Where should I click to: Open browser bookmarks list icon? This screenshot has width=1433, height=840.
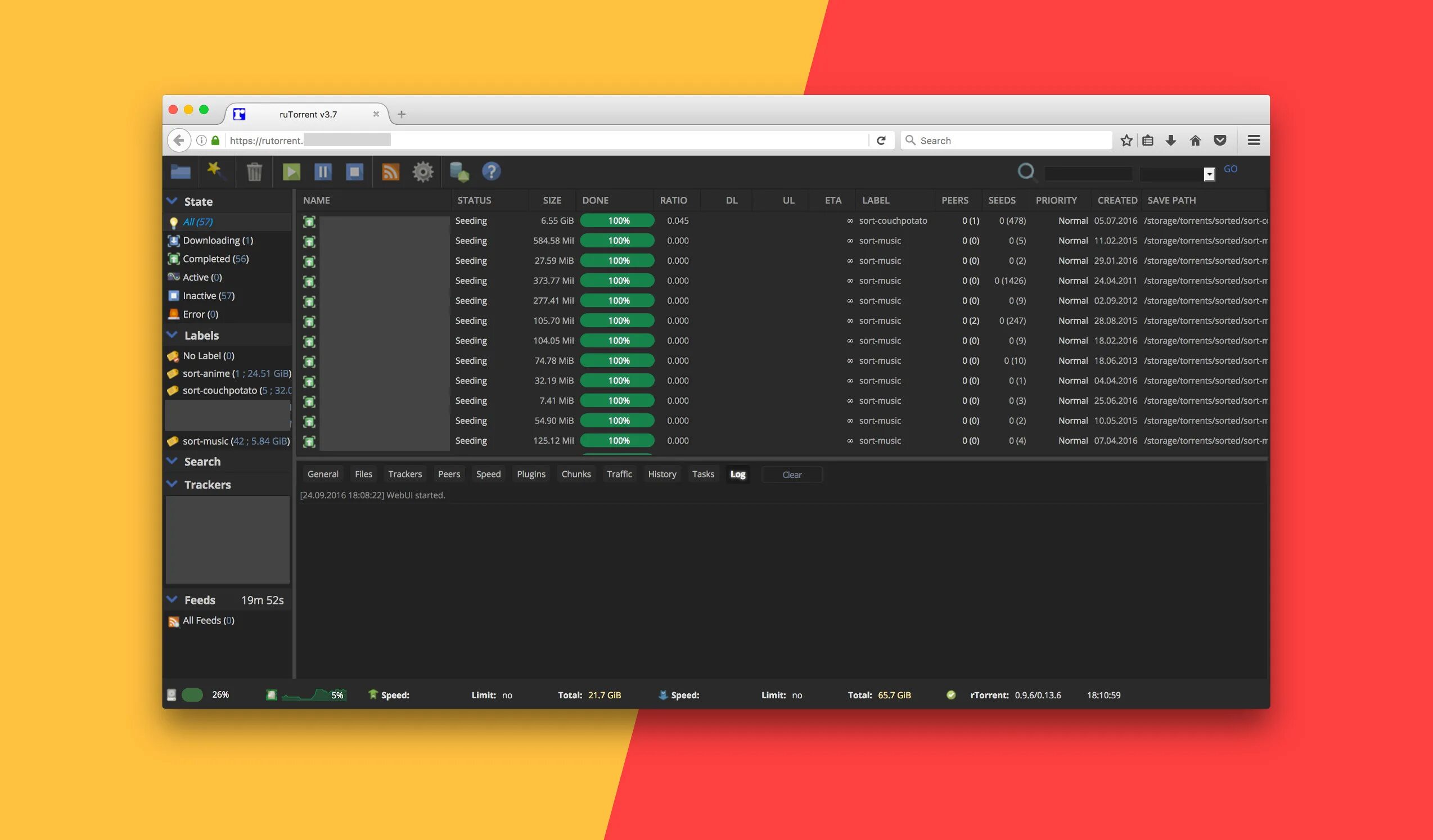tap(1148, 141)
